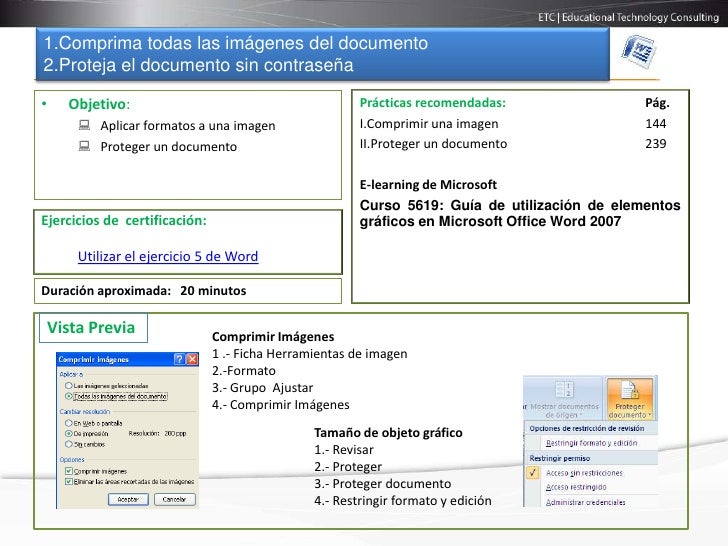Click the Proteger un documento objective line
This screenshot has width=728, height=546.
click(x=169, y=147)
